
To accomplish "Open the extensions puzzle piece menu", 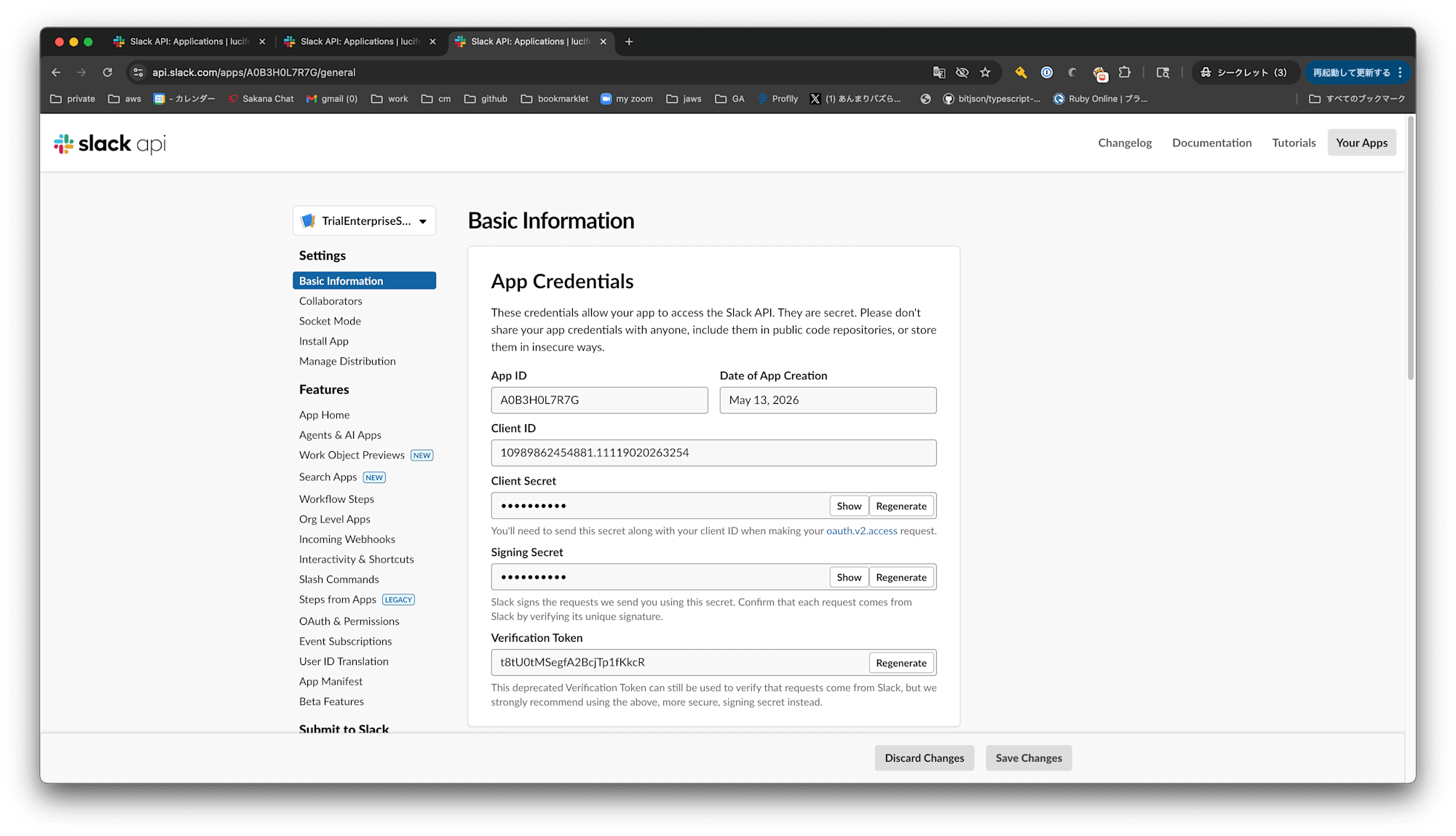I will click(x=1125, y=72).
